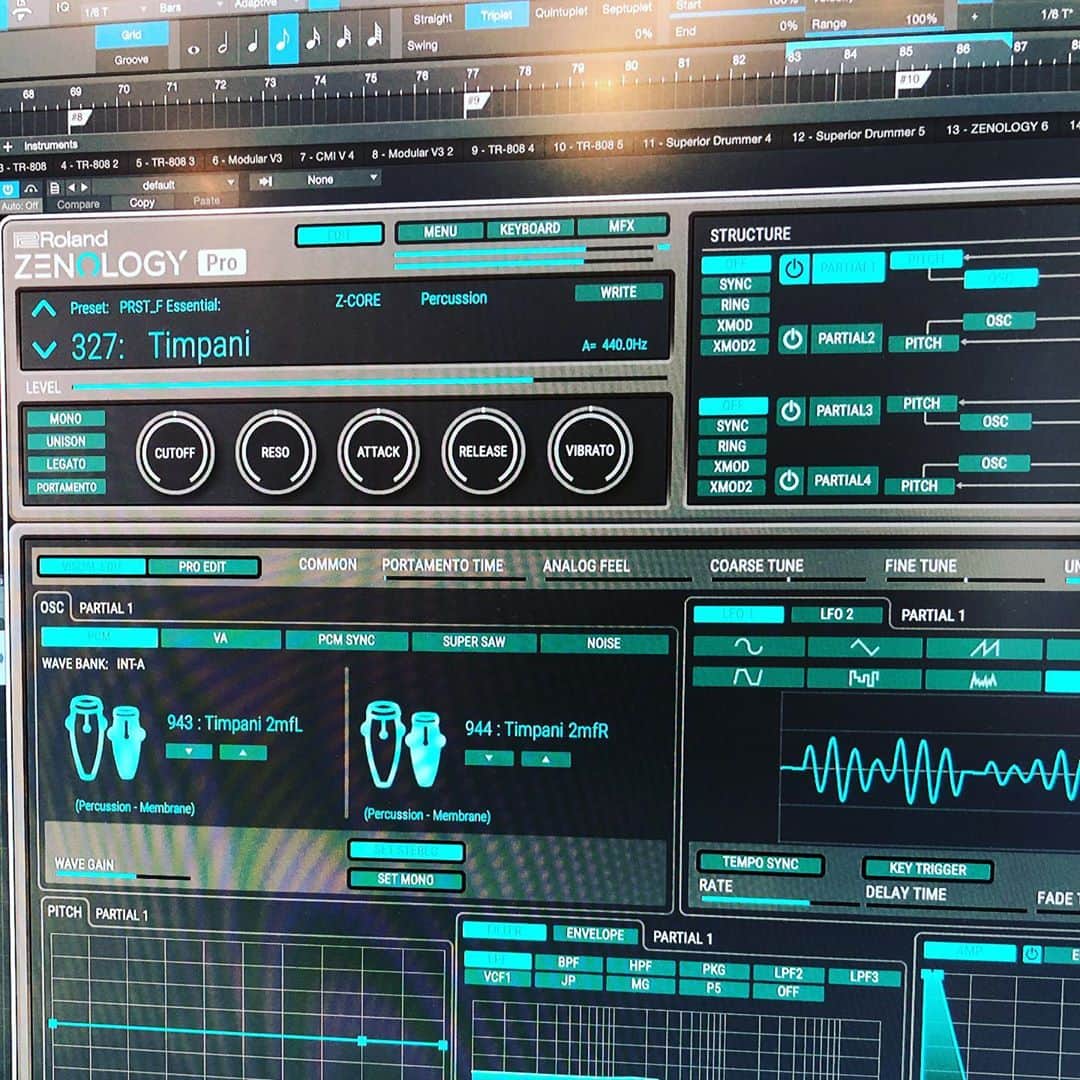Open the Percussion category selector
1080x1080 pixels.
(454, 298)
